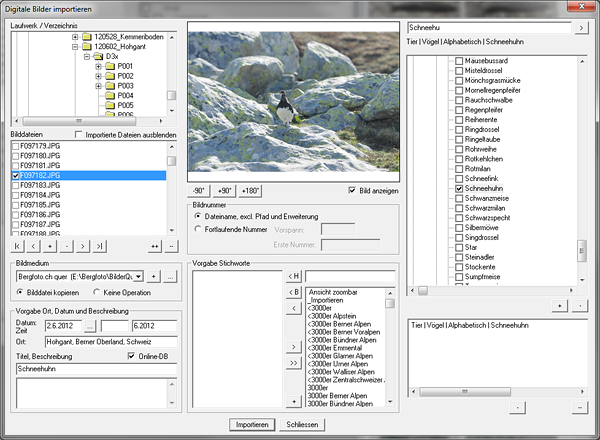The width and height of the screenshot is (600, 440).
Task: Click the +180° rotation button
Action: coord(251,190)
